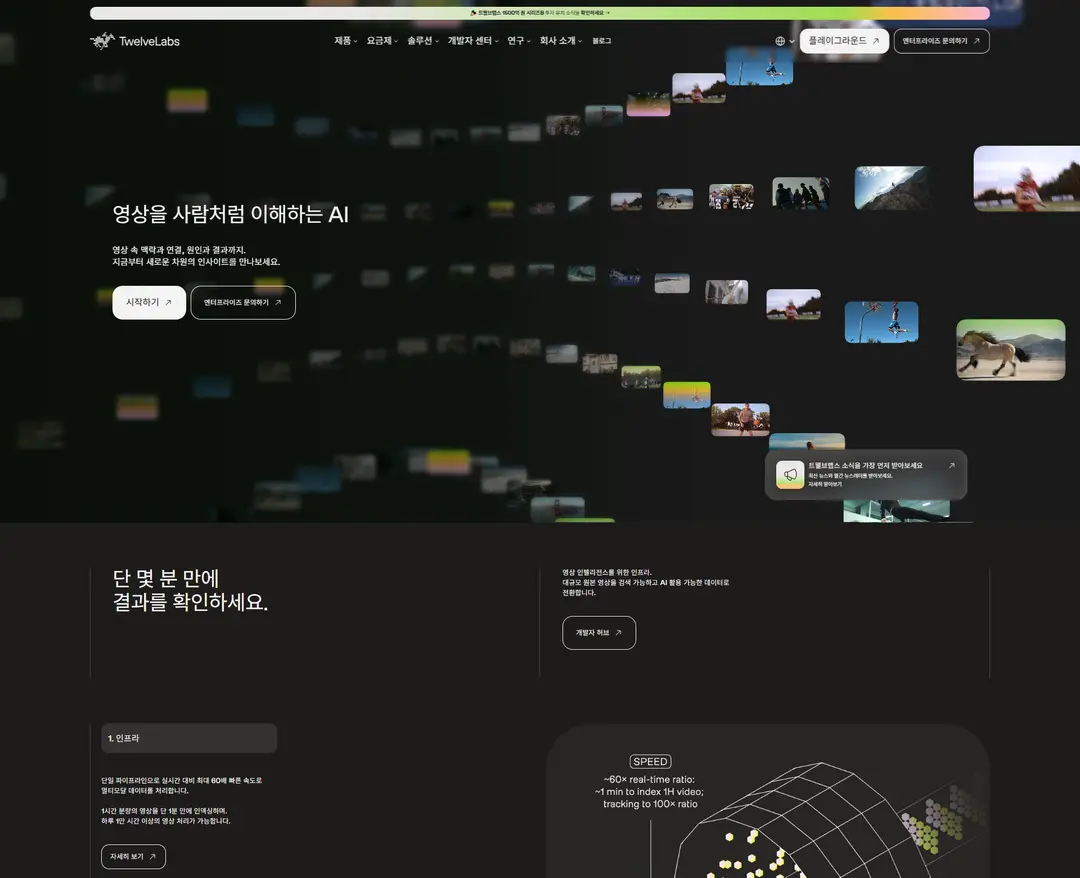1080x878 pixels.
Task: Open the globe language selector
Action: [x=785, y=41]
